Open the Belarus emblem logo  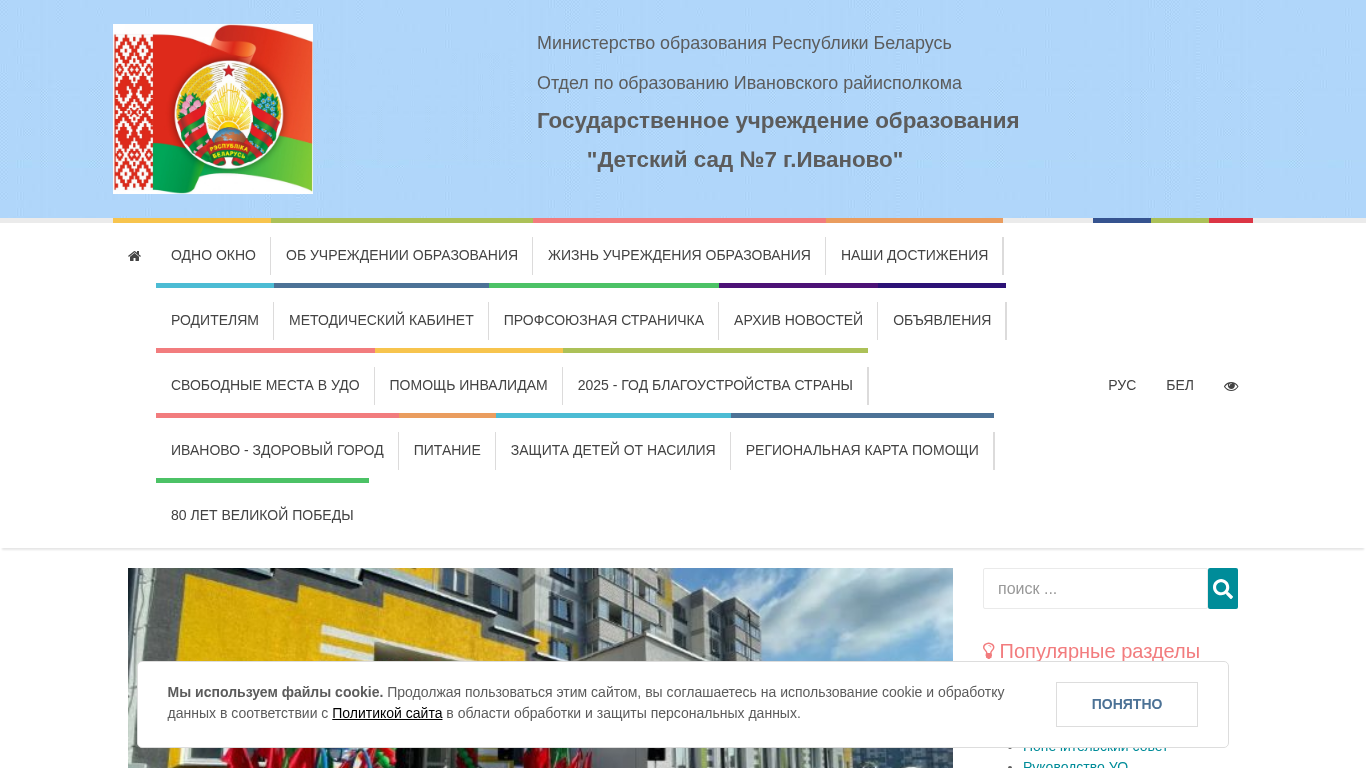(x=213, y=109)
